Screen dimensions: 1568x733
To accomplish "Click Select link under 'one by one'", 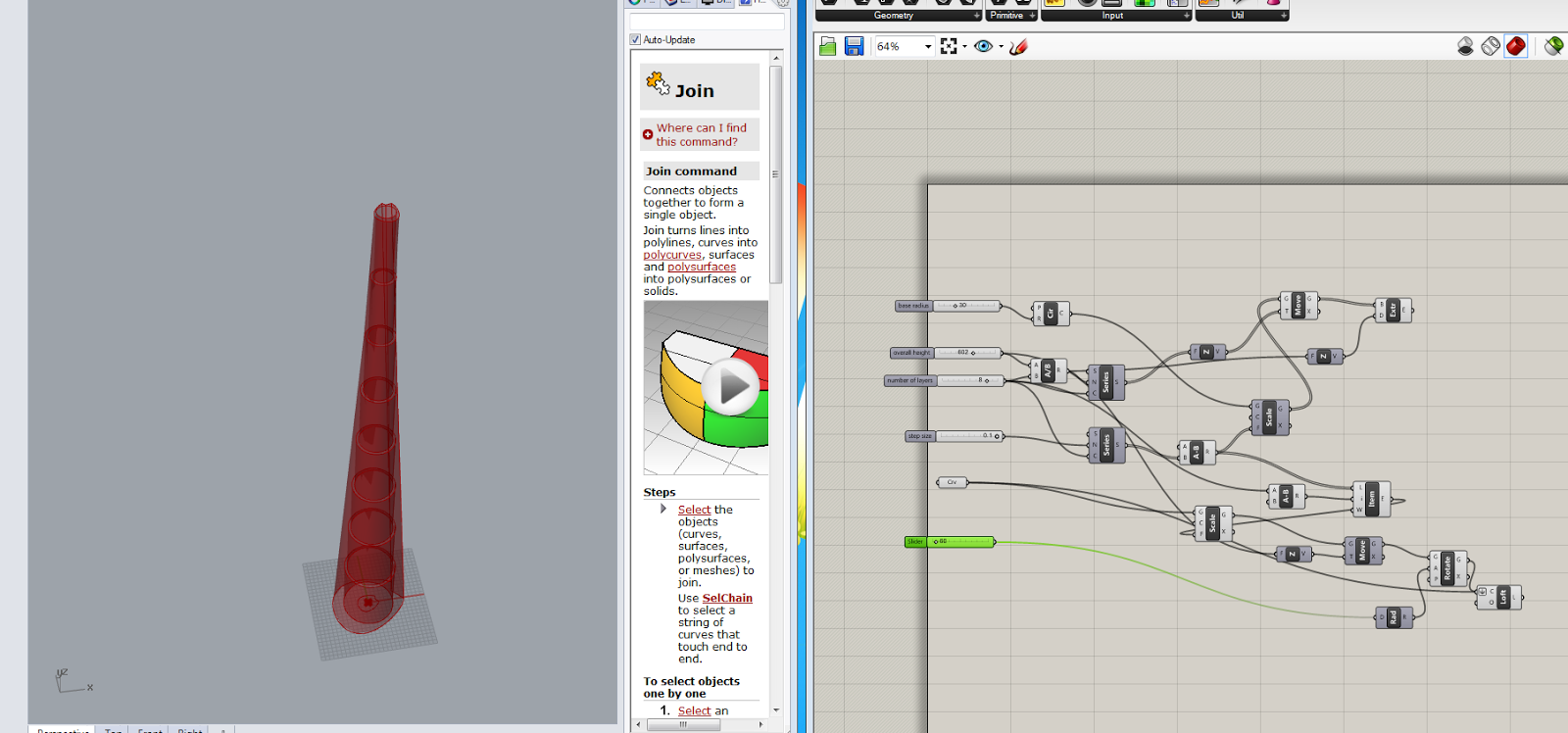I will coord(694,710).
